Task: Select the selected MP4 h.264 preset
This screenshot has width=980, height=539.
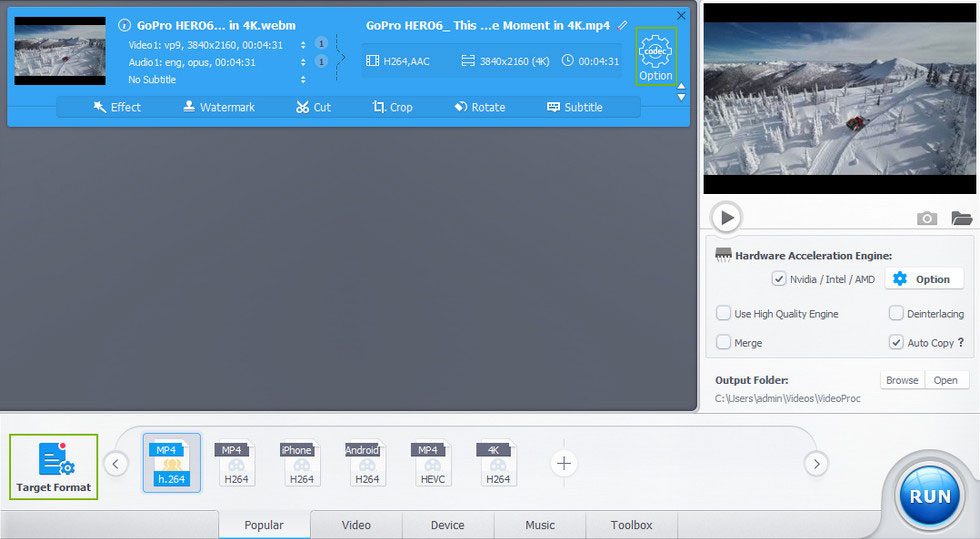Action: pos(171,463)
